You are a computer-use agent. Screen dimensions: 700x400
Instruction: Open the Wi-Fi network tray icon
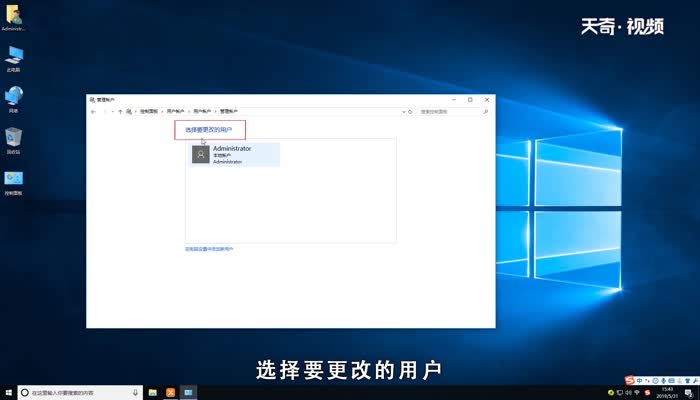637,393
